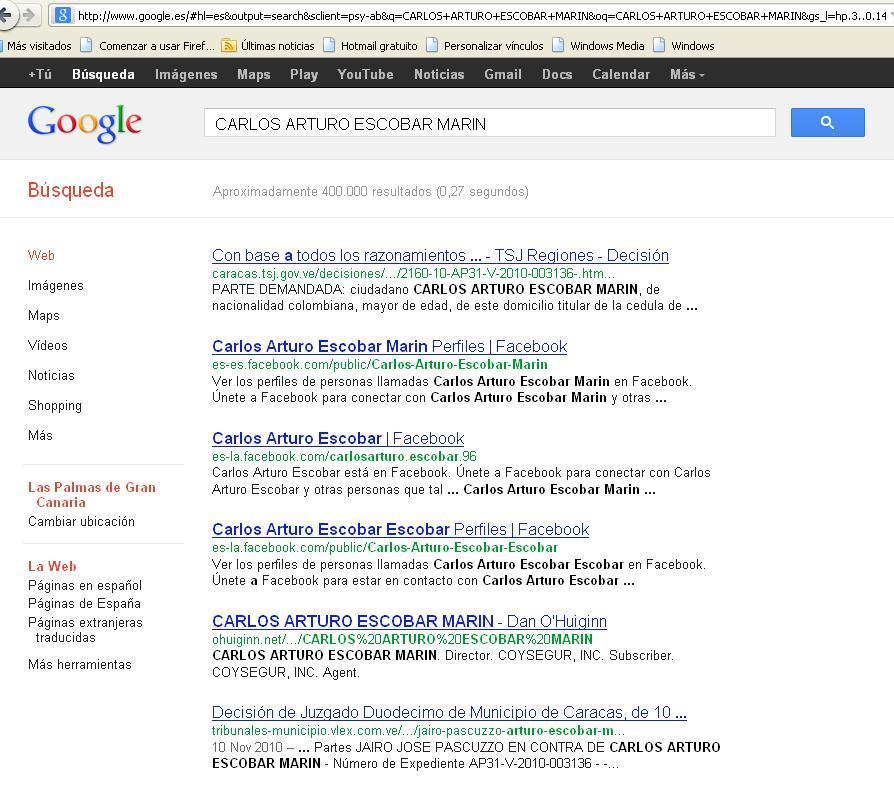Open Carlos Arturo Escobar Marin Perfiles Facebook result
This screenshot has width=894, height=788.
point(389,346)
